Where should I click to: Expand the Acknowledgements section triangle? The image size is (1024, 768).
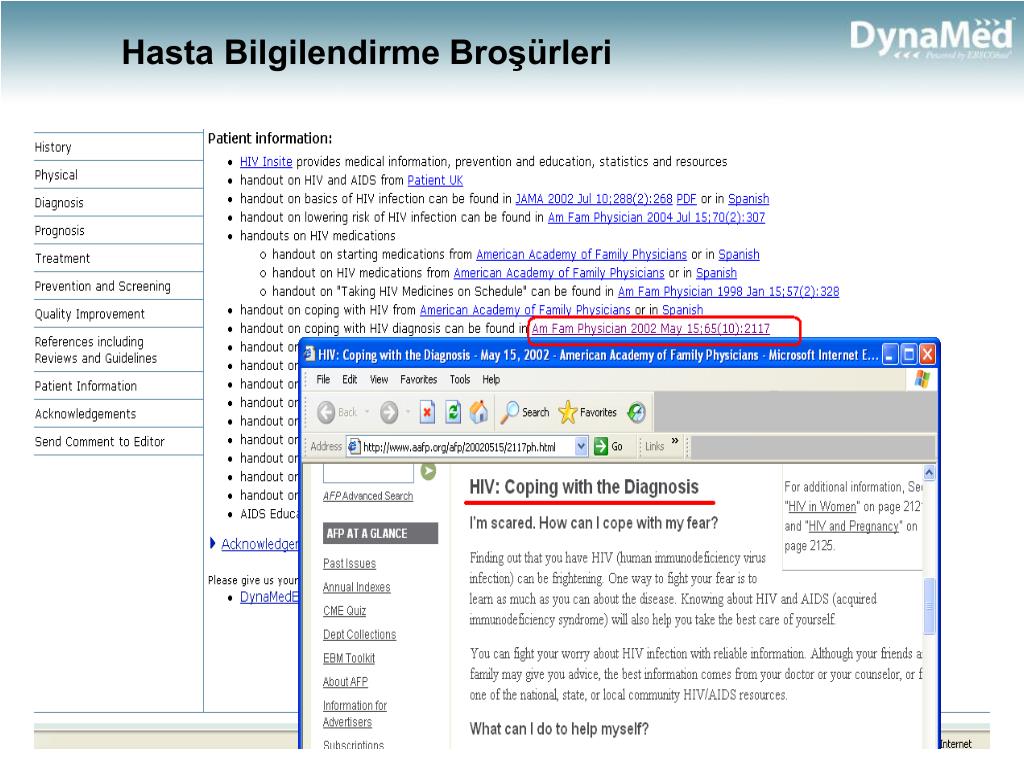[x=213, y=543]
